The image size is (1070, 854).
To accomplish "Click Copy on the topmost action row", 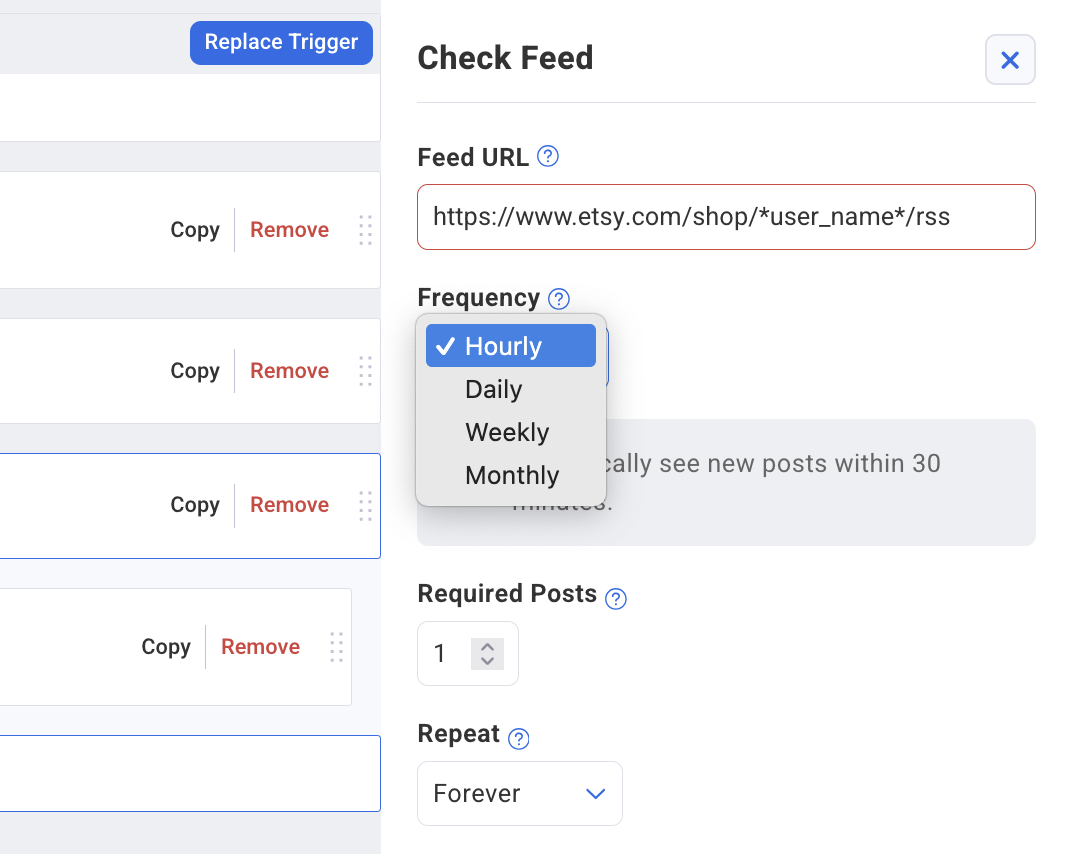I will coord(195,230).
